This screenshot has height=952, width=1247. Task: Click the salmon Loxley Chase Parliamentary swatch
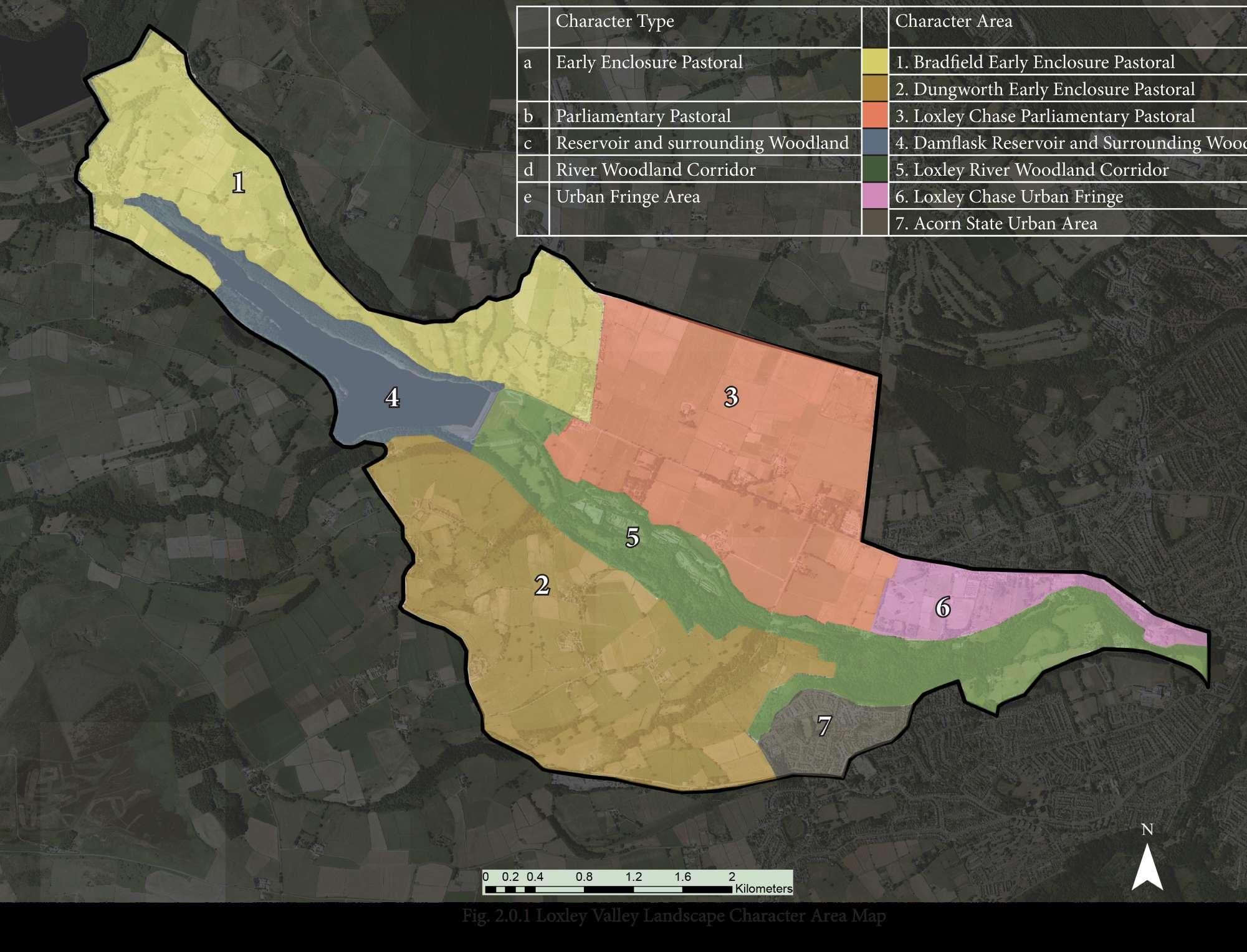(874, 116)
